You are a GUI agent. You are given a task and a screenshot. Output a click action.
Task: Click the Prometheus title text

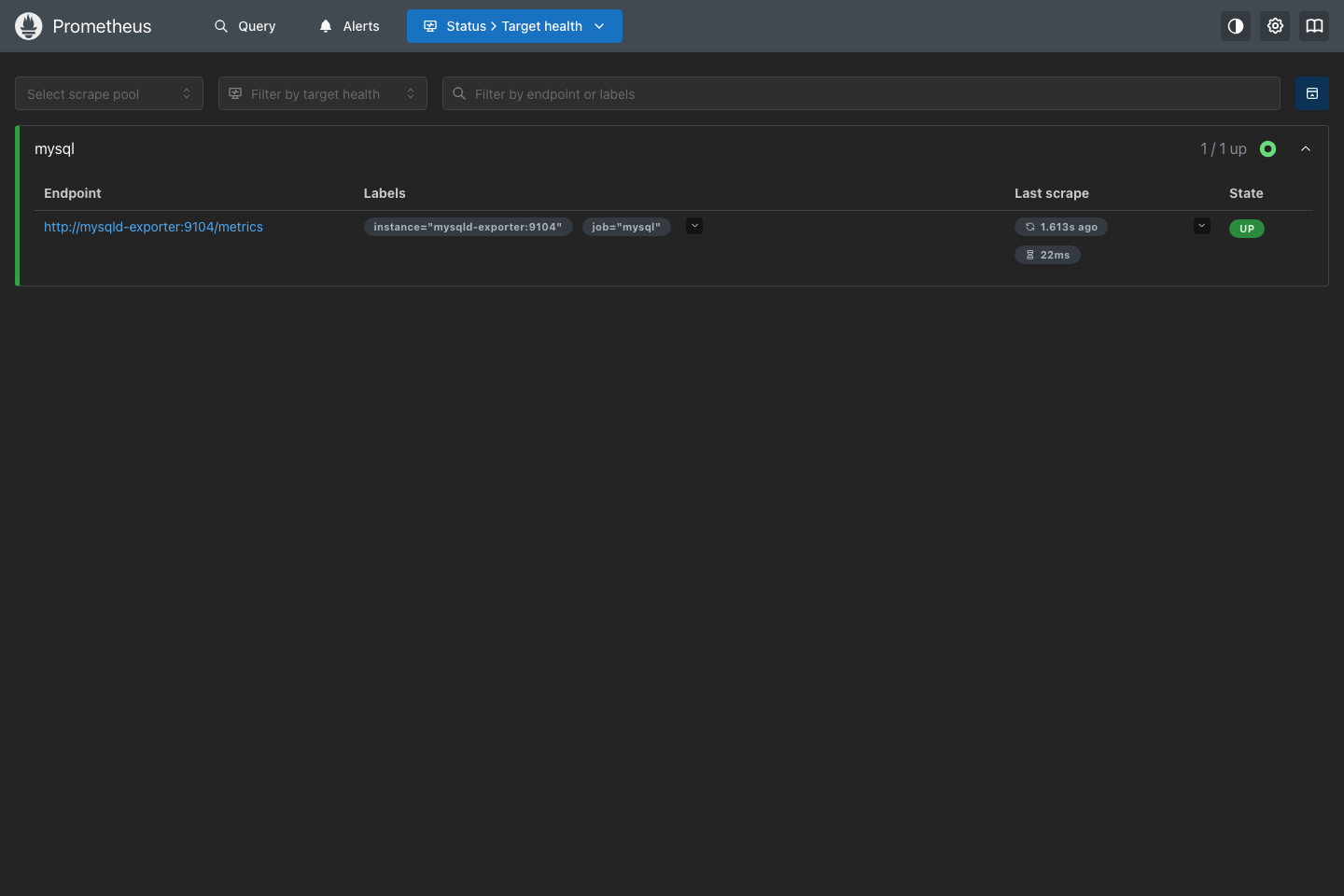tap(102, 26)
